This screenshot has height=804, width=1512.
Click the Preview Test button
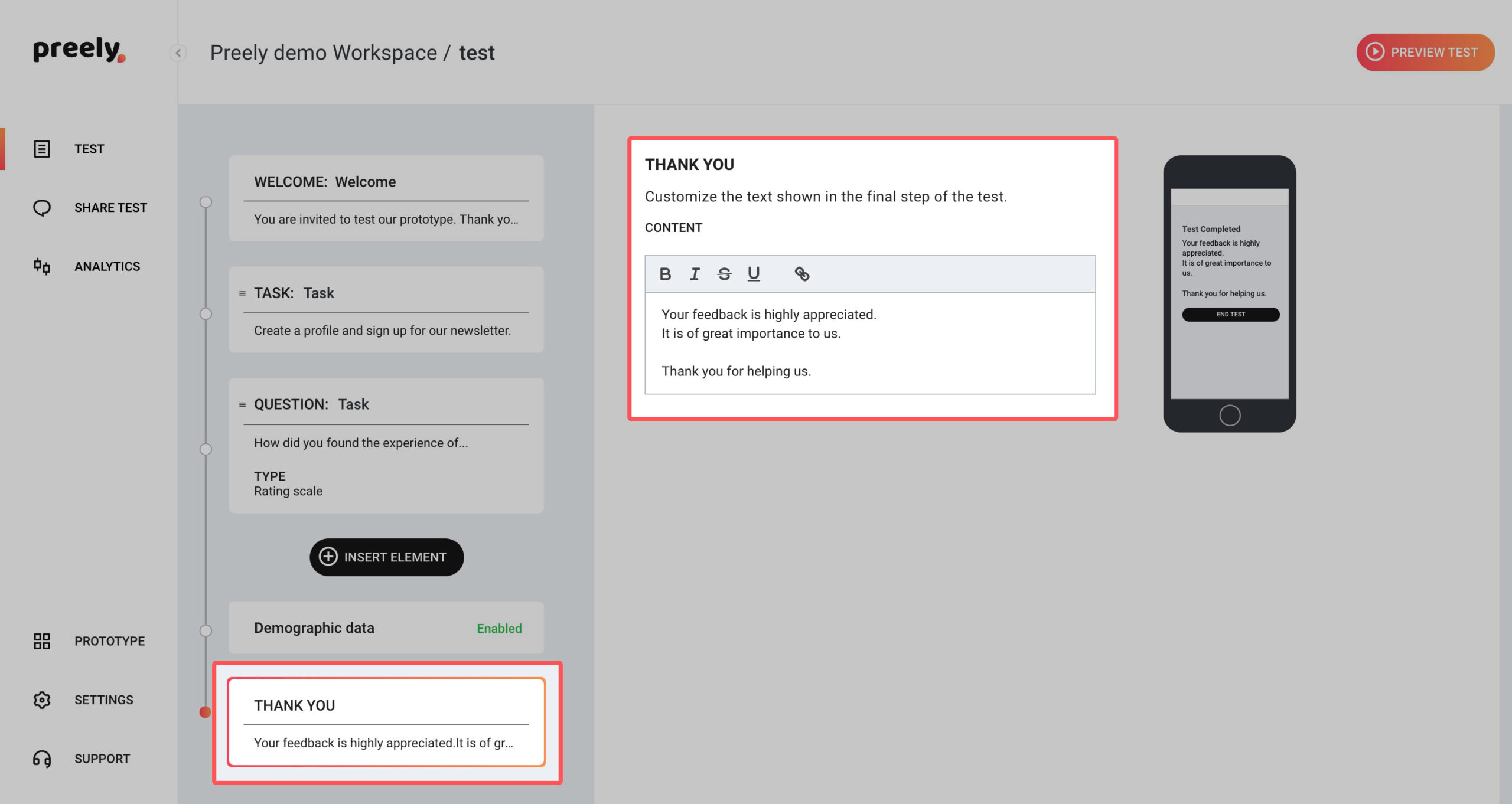point(1425,53)
